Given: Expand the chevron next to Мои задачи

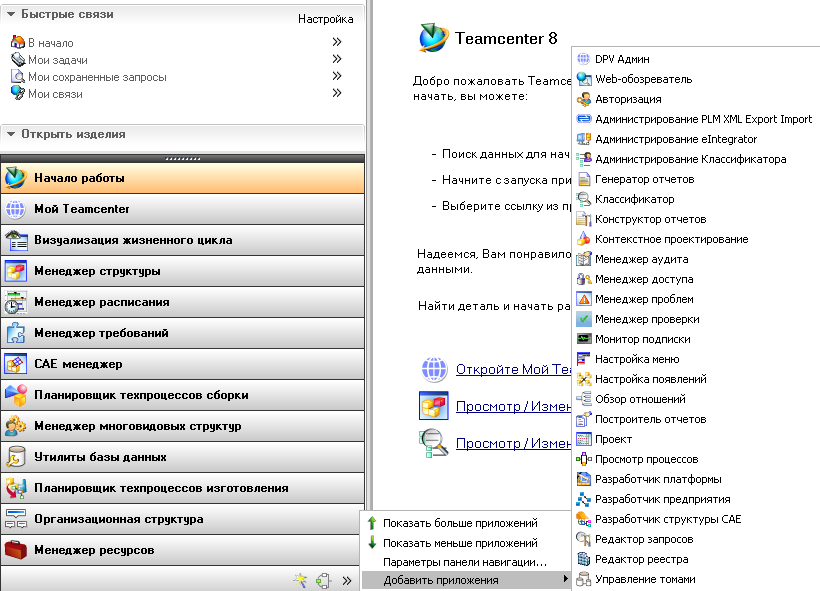Looking at the screenshot, I should click(x=337, y=59).
